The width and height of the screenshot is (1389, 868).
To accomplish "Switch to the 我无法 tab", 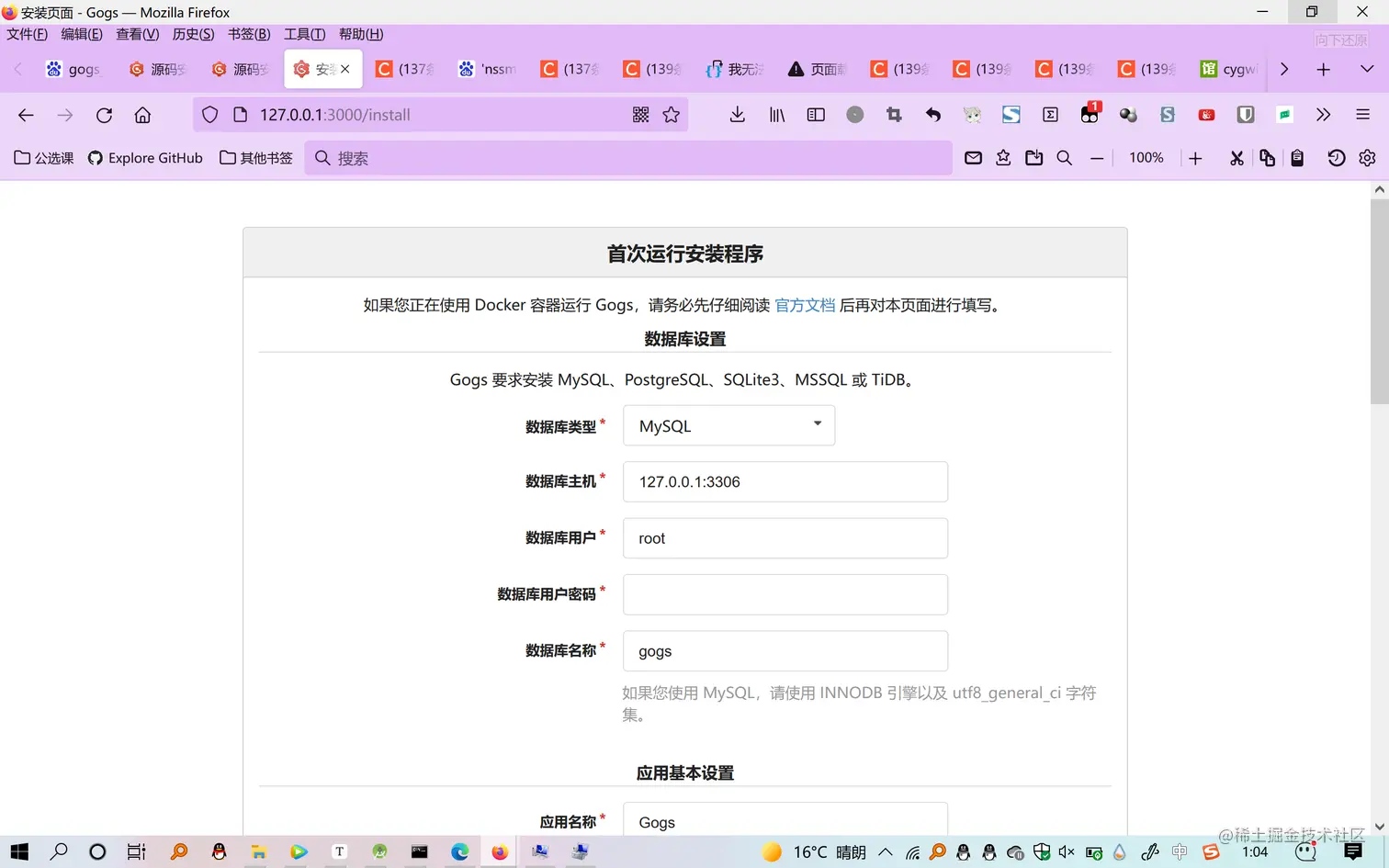I will click(735, 69).
